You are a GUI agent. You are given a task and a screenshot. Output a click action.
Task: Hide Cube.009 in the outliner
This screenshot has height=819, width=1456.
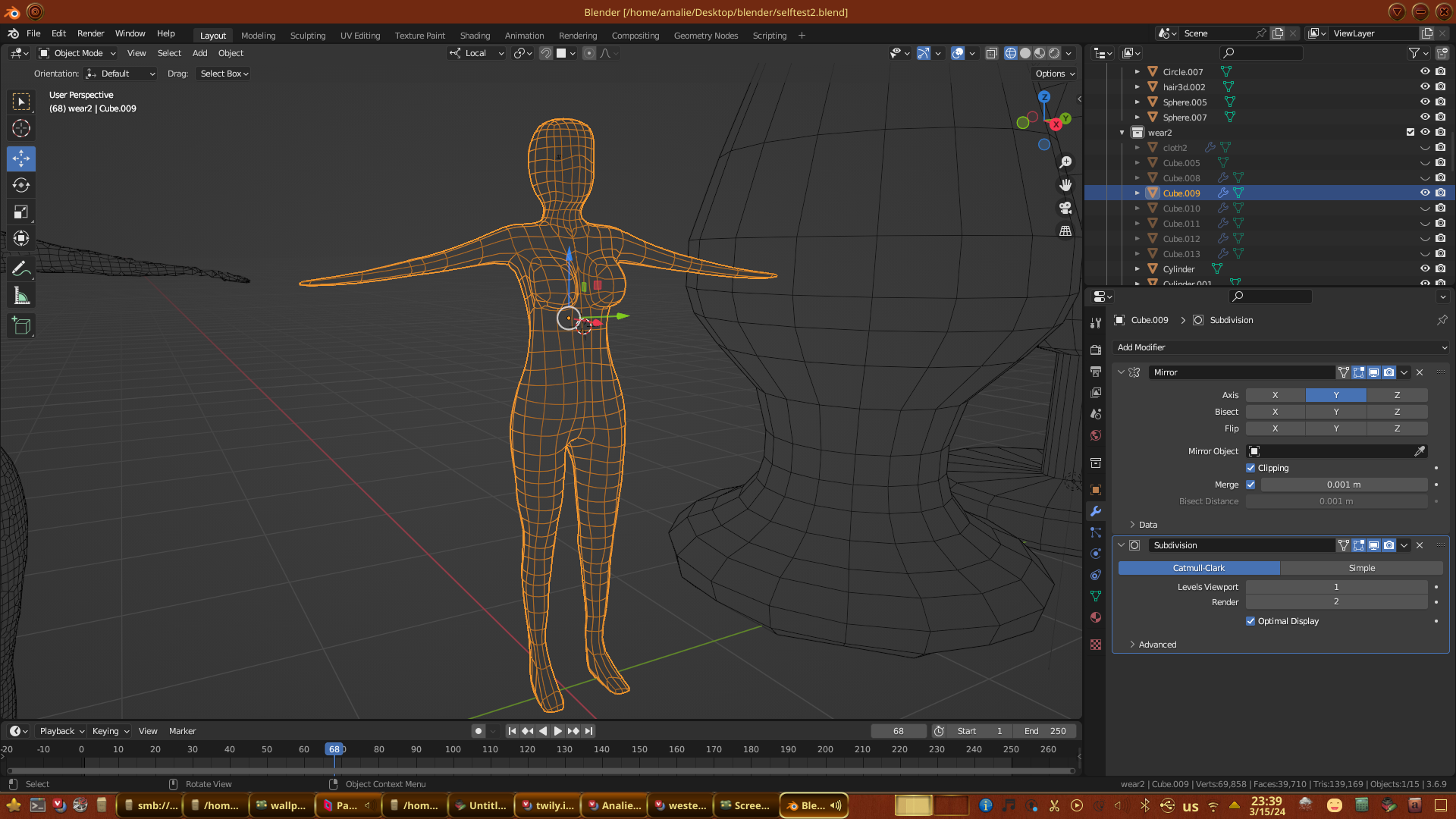tap(1425, 193)
